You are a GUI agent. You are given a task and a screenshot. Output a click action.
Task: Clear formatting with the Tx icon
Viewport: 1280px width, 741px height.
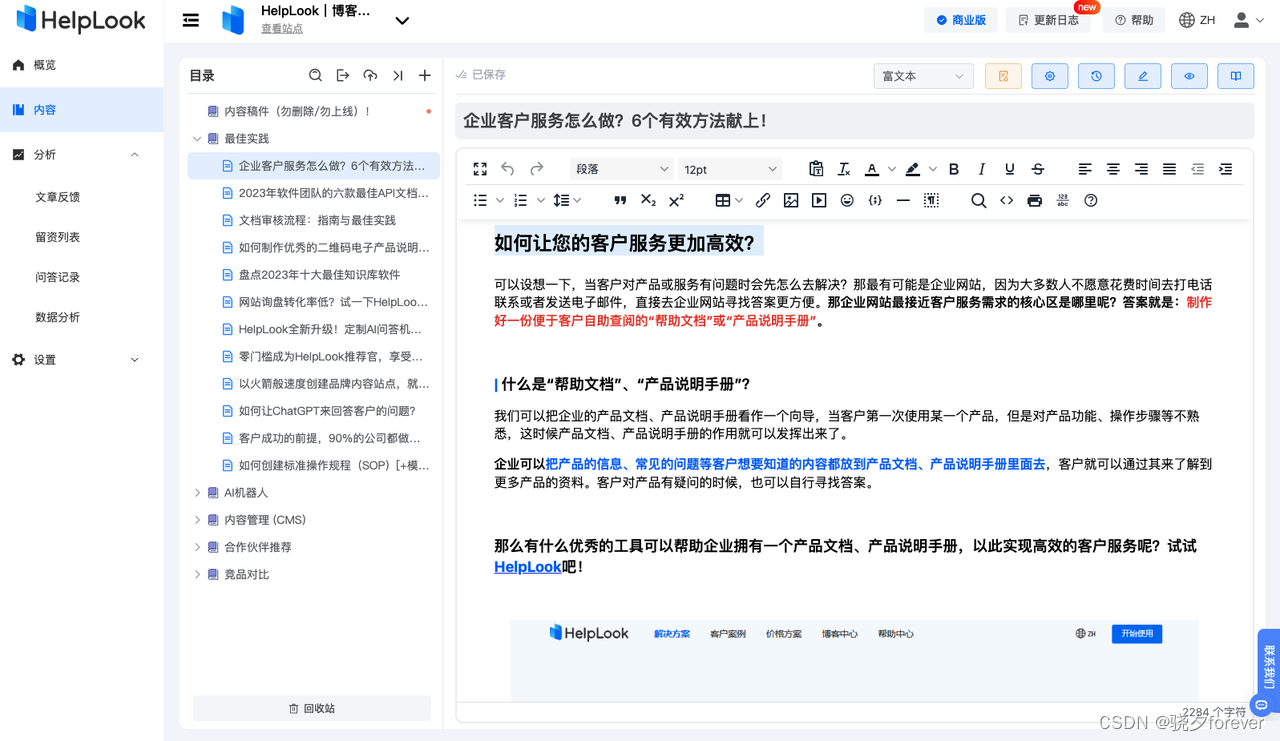point(844,169)
